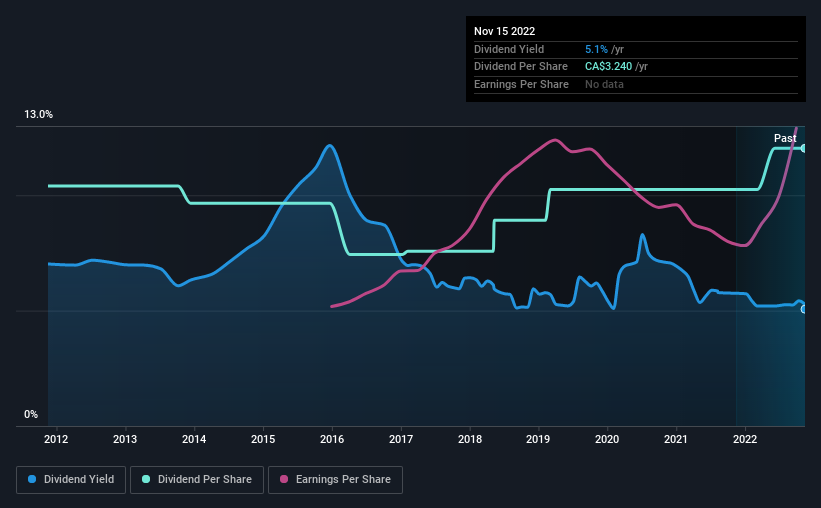The height and width of the screenshot is (508, 821).
Task: Click the 13.0% y-axis label
Action: [38, 115]
